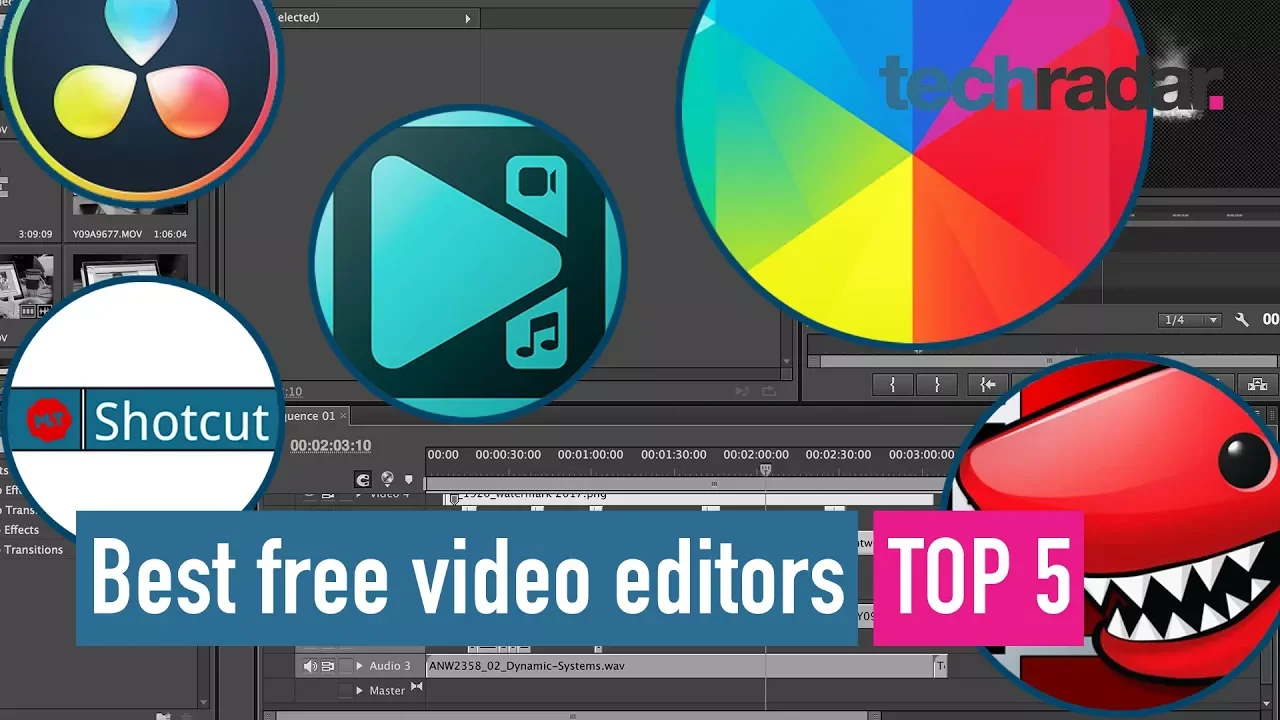Expand the Transitions folder in effects panel

[33, 550]
